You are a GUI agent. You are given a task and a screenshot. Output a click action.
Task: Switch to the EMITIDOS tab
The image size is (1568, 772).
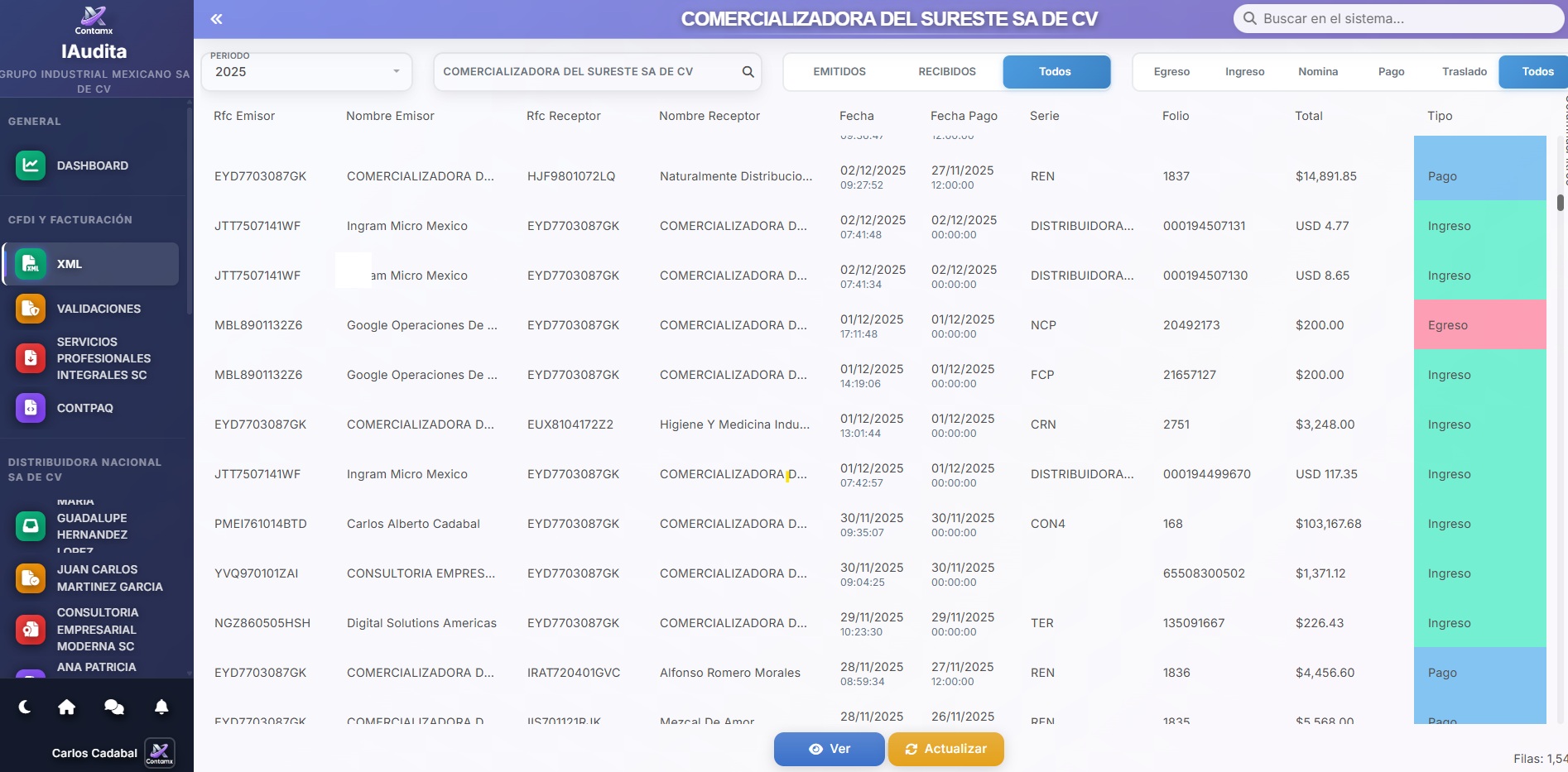pyautogui.click(x=839, y=71)
